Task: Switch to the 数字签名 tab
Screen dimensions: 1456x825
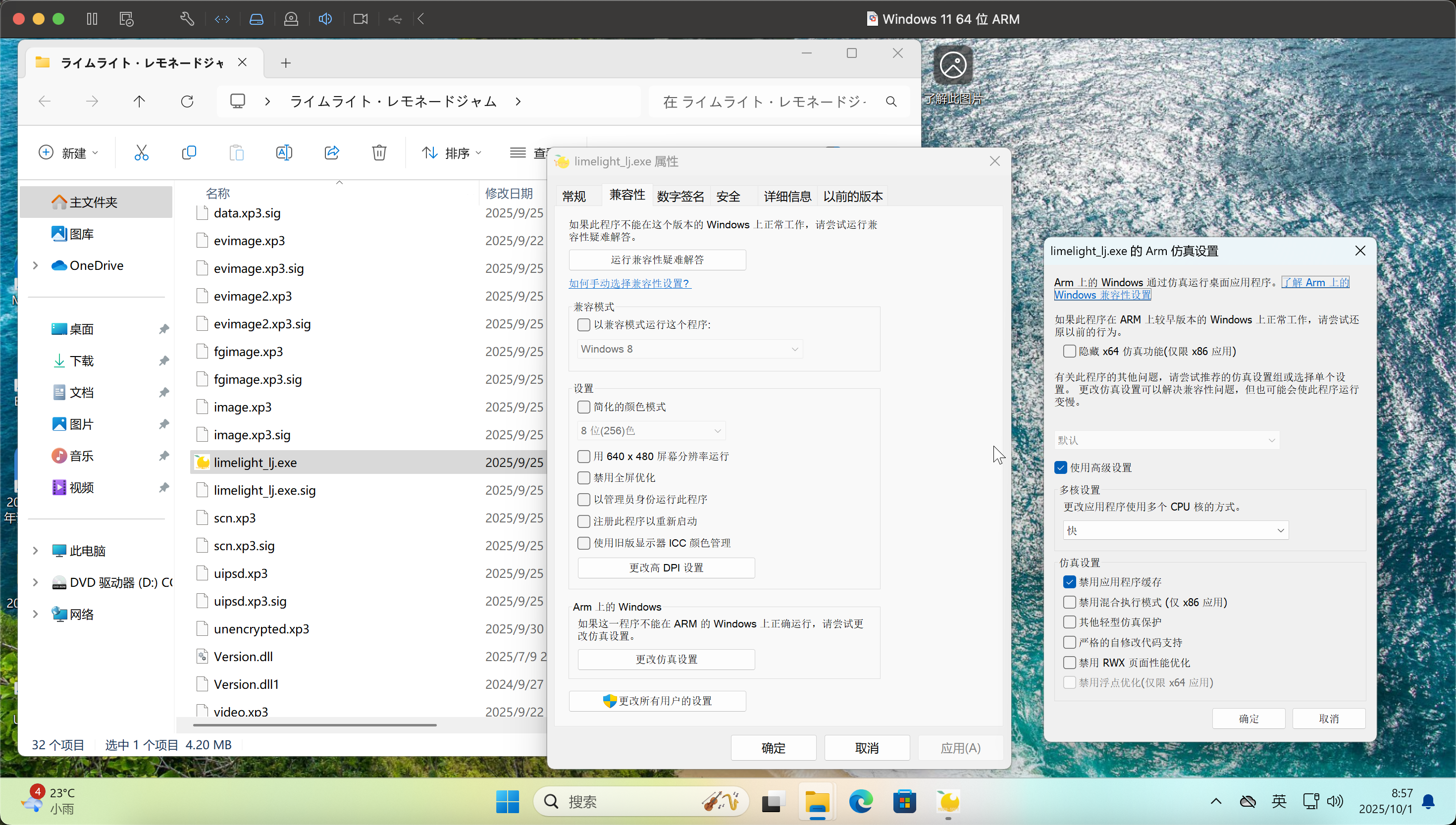Action: (x=680, y=196)
